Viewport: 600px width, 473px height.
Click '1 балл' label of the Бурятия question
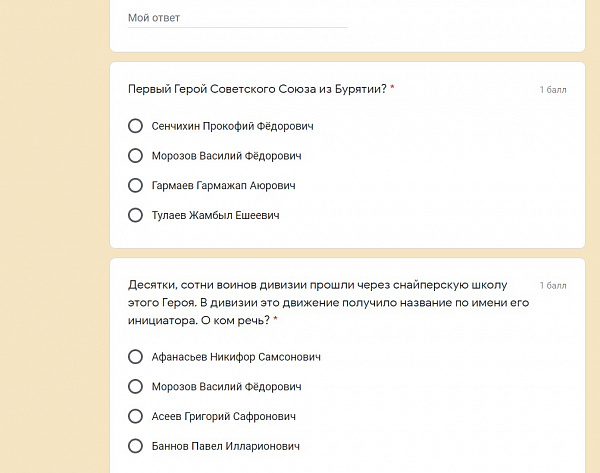[553, 90]
